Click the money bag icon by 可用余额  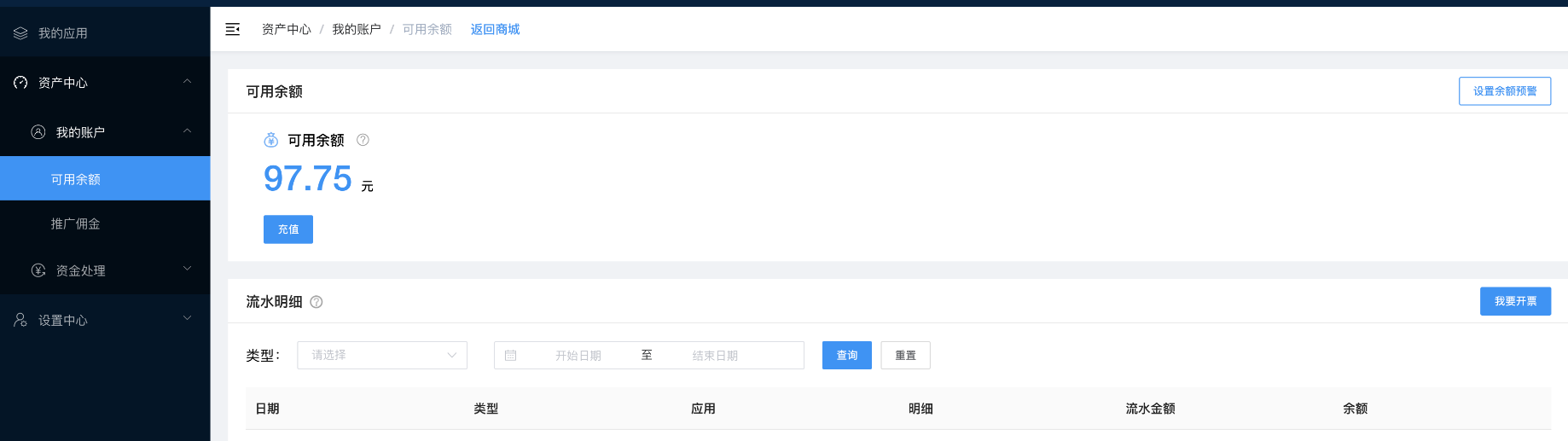click(x=271, y=140)
